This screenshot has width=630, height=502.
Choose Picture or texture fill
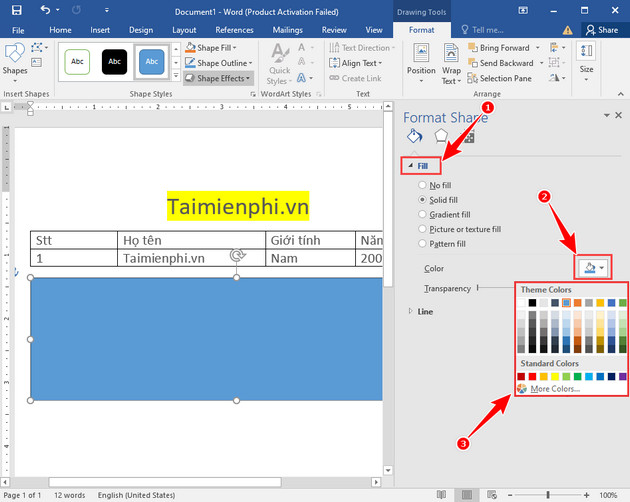[x=460, y=229]
